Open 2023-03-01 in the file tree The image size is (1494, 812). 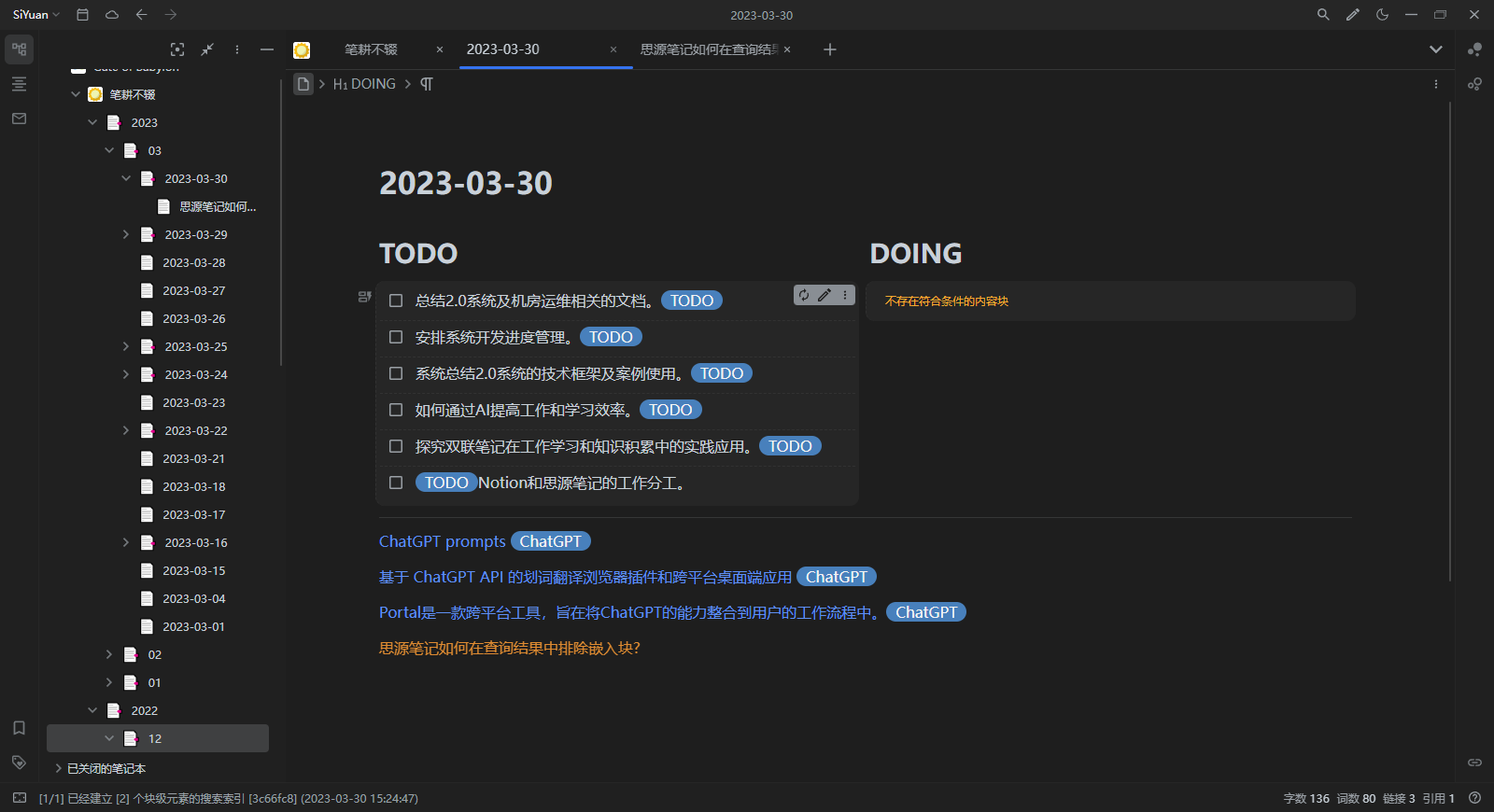pyautogui.click(x=194, y=626)
